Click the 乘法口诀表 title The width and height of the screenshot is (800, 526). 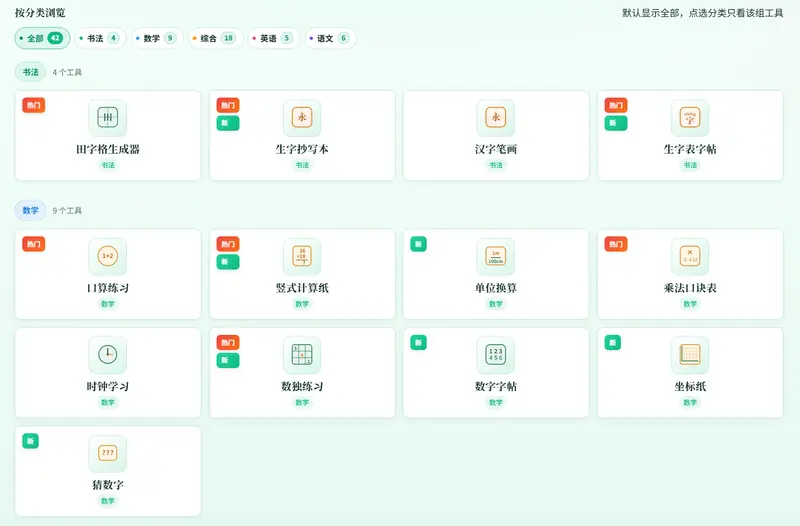pos(690,288)
